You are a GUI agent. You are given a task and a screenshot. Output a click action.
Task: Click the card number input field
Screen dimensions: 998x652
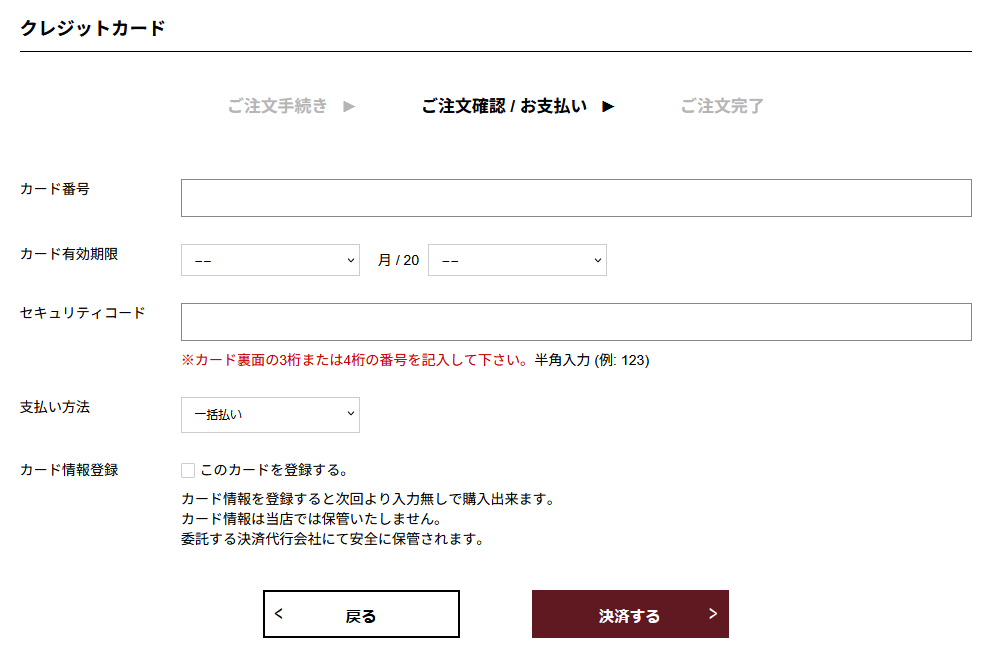click(x=576, y=198)
